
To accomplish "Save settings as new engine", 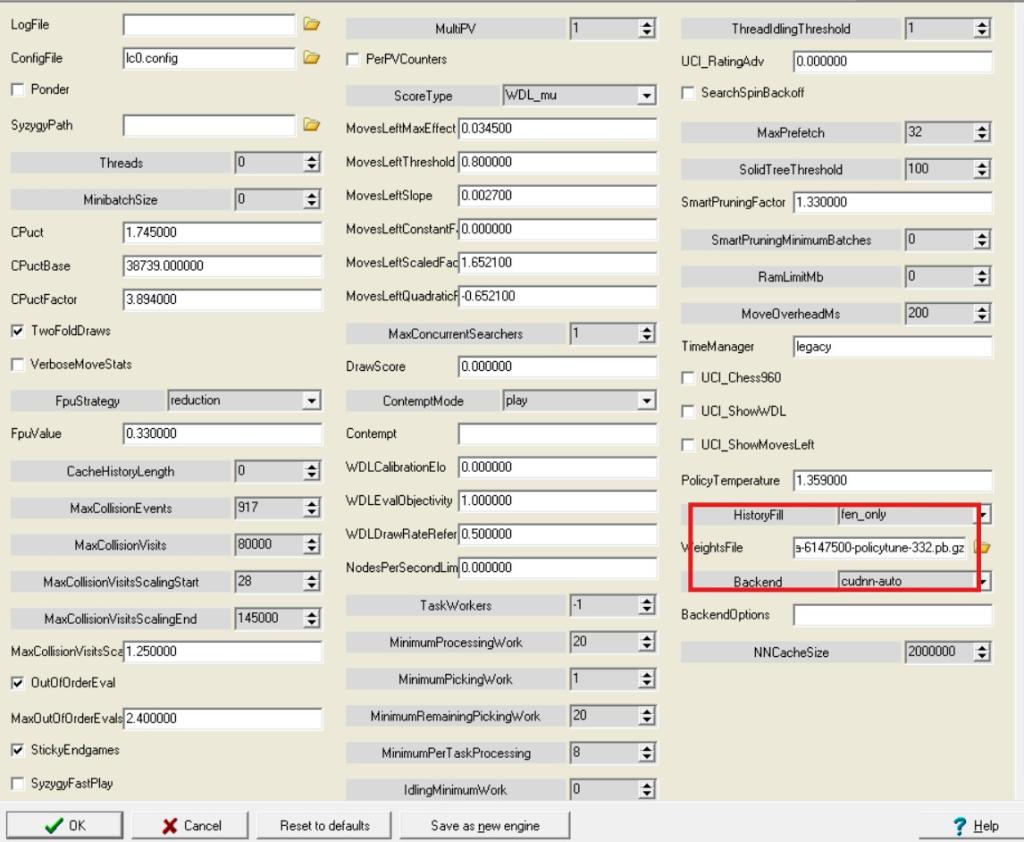I will pyautogui.click(x=485, y=825).
